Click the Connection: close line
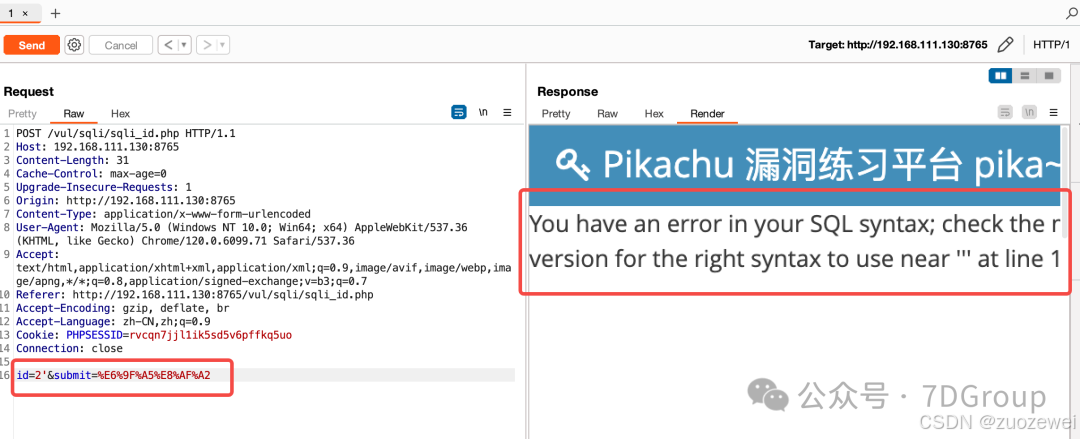1080x439 pixels. (x=70, y=348)
